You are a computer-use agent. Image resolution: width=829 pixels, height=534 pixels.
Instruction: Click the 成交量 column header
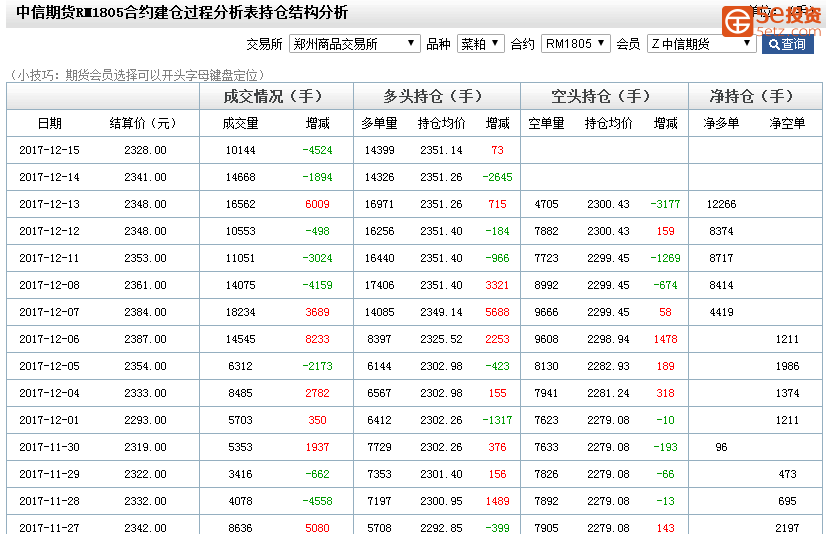pos(241,124)
